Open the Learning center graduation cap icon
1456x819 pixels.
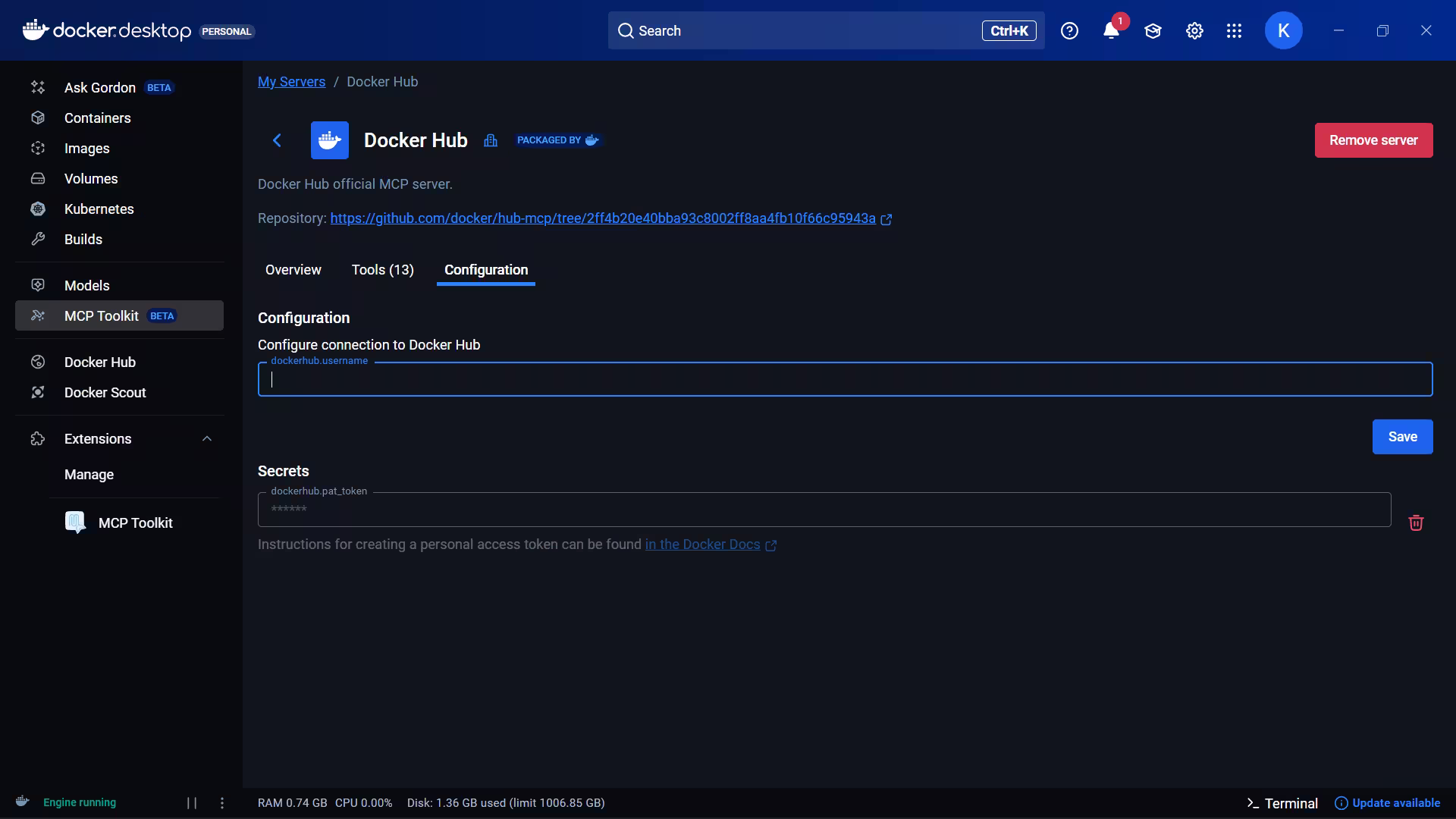coord(1153,31)
